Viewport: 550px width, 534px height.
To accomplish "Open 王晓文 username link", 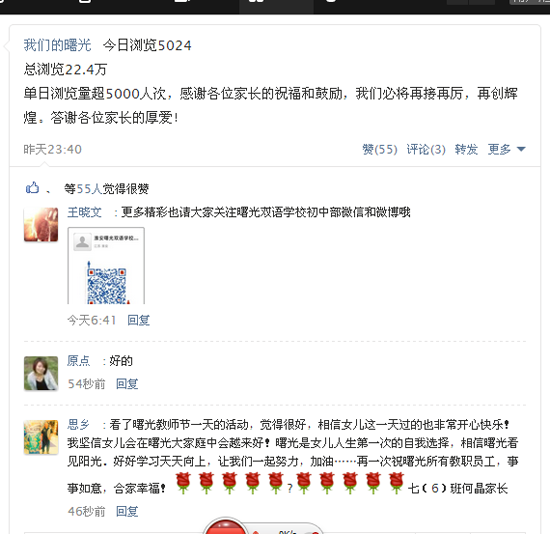I will tap(85, 212).
